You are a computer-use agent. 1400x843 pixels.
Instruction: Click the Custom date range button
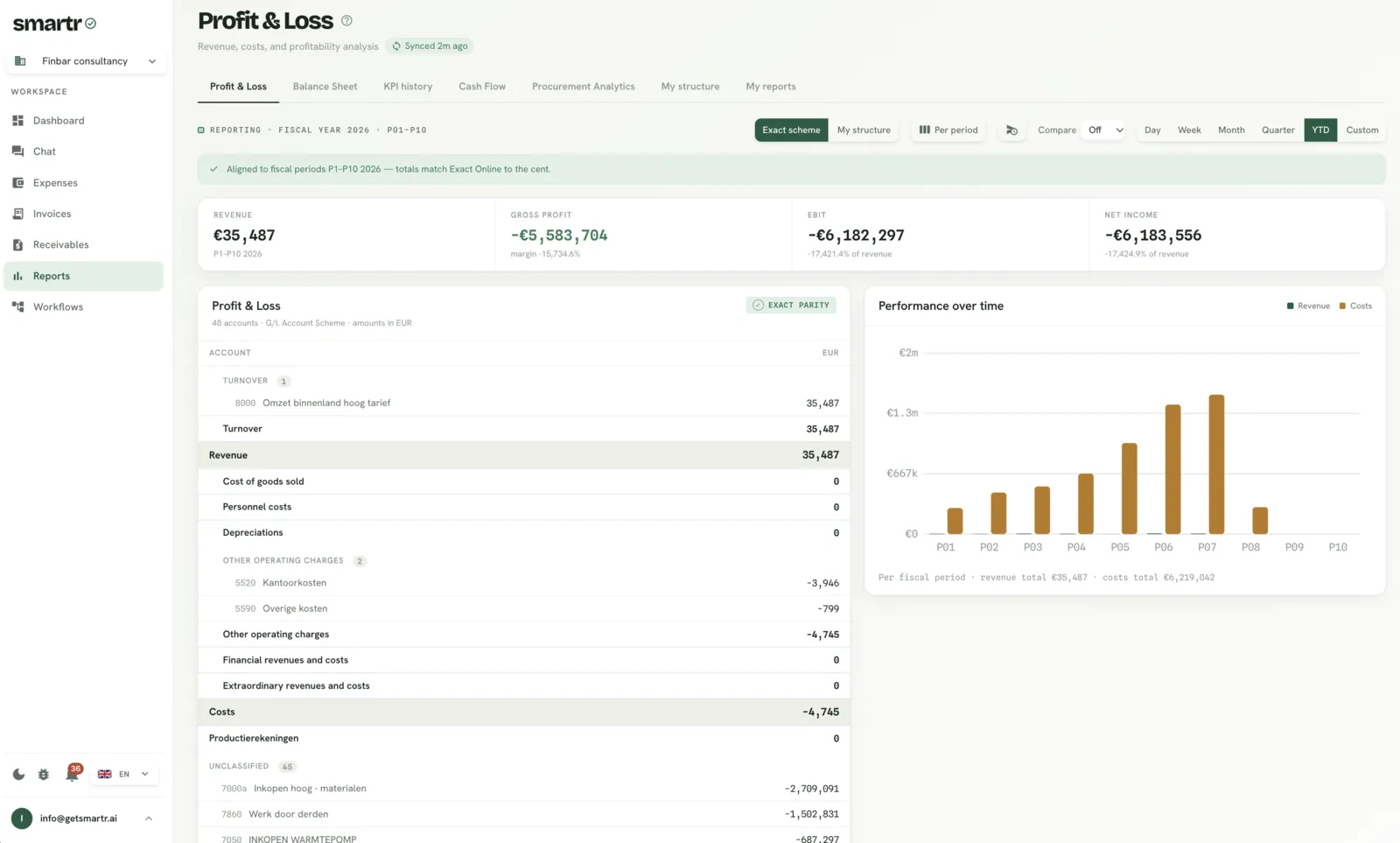[1361, 130]
